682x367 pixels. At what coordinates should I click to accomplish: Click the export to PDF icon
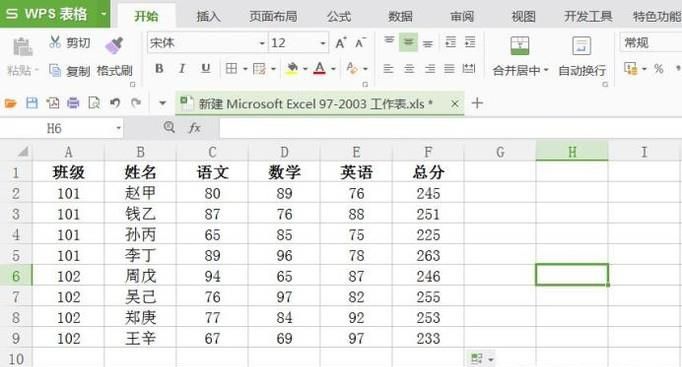click(x=53, y=103)
